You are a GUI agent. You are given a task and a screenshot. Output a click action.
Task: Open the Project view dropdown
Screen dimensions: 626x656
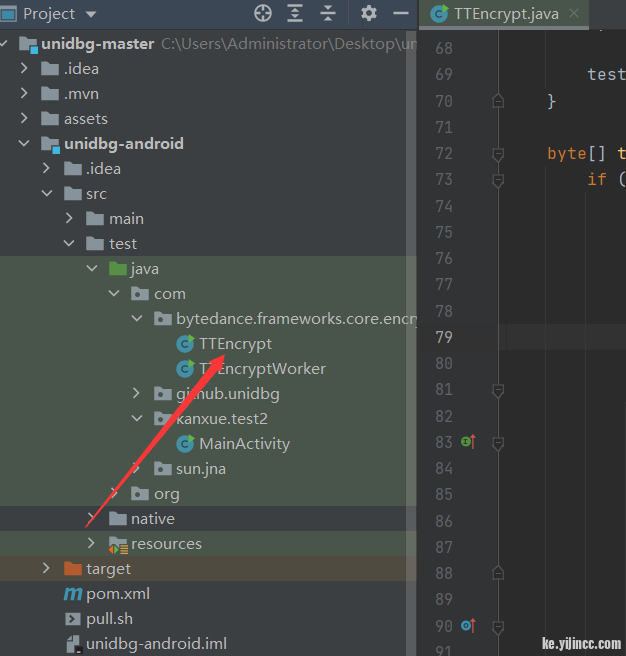[91, 14]
